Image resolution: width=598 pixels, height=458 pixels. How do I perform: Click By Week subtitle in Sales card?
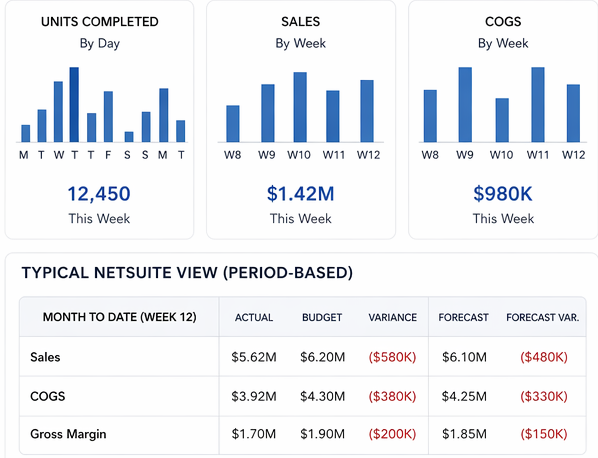click(301, 43)
